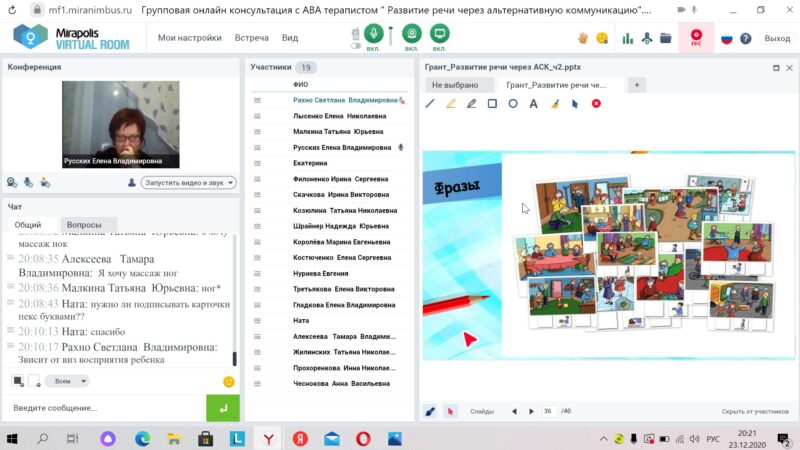Click the small toggle switch beside microphone

coord(356,46)
